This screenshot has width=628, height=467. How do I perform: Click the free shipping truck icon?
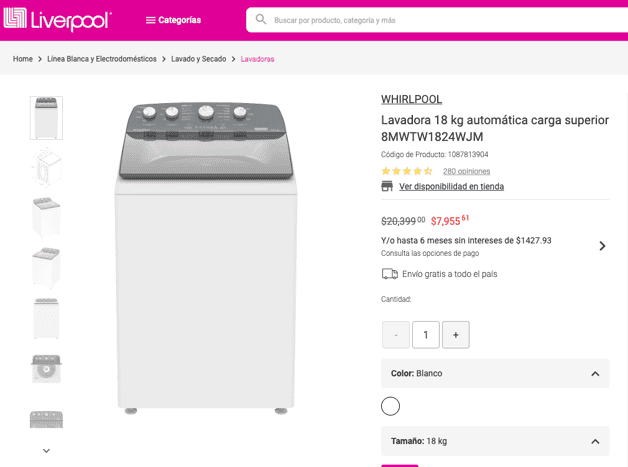click(389, 274)
